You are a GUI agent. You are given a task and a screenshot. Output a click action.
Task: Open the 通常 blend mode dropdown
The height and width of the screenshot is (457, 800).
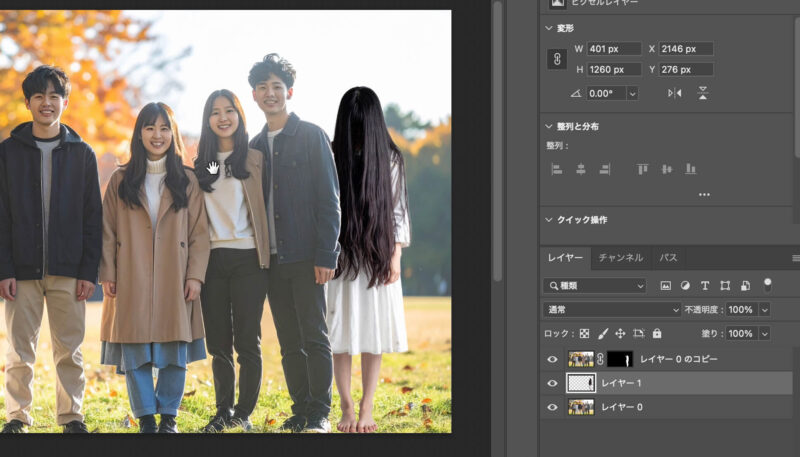tap(612, 310)
